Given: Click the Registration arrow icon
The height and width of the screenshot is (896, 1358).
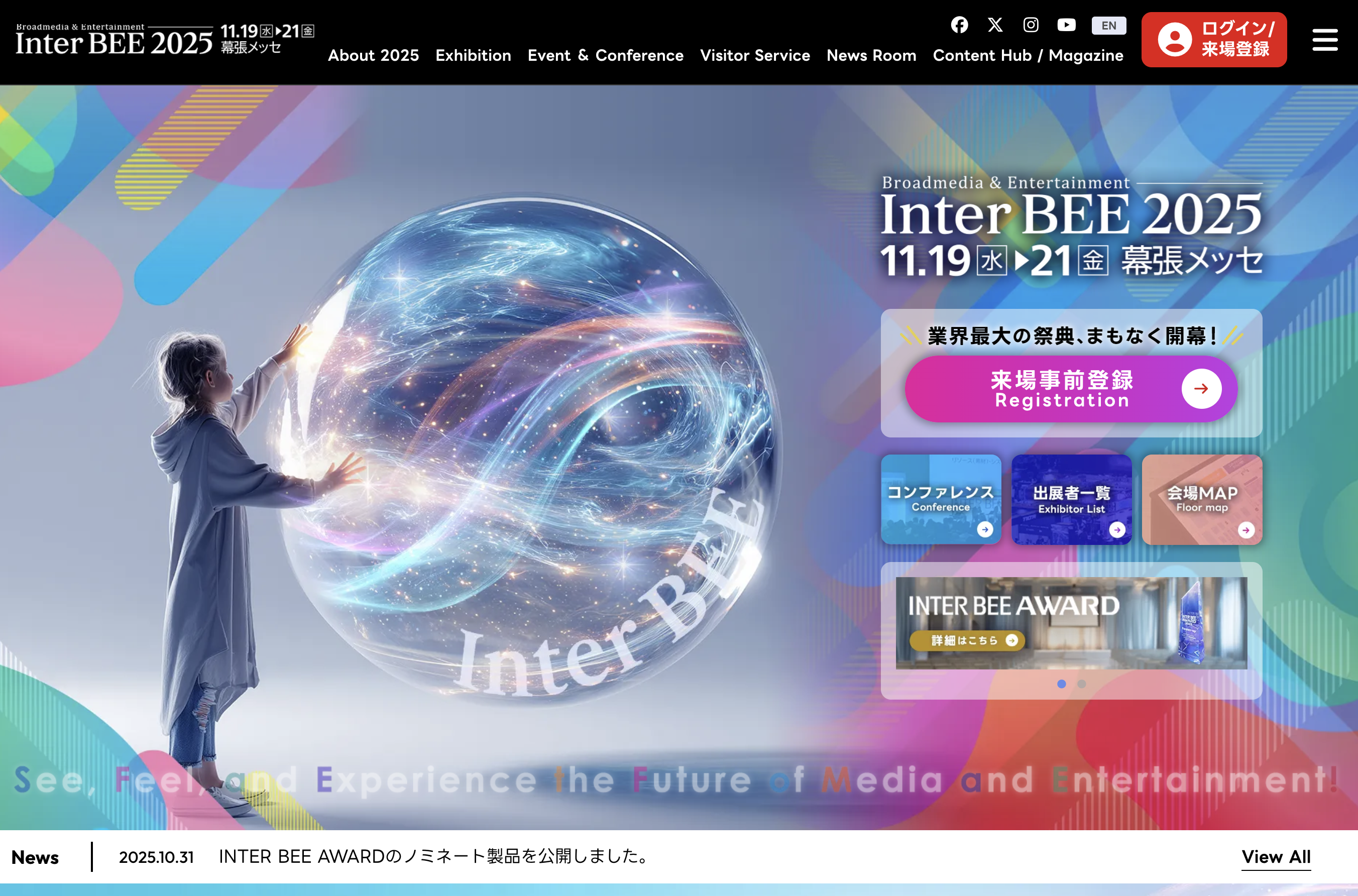Looking at the screenshot, I should pos(1202,389).
